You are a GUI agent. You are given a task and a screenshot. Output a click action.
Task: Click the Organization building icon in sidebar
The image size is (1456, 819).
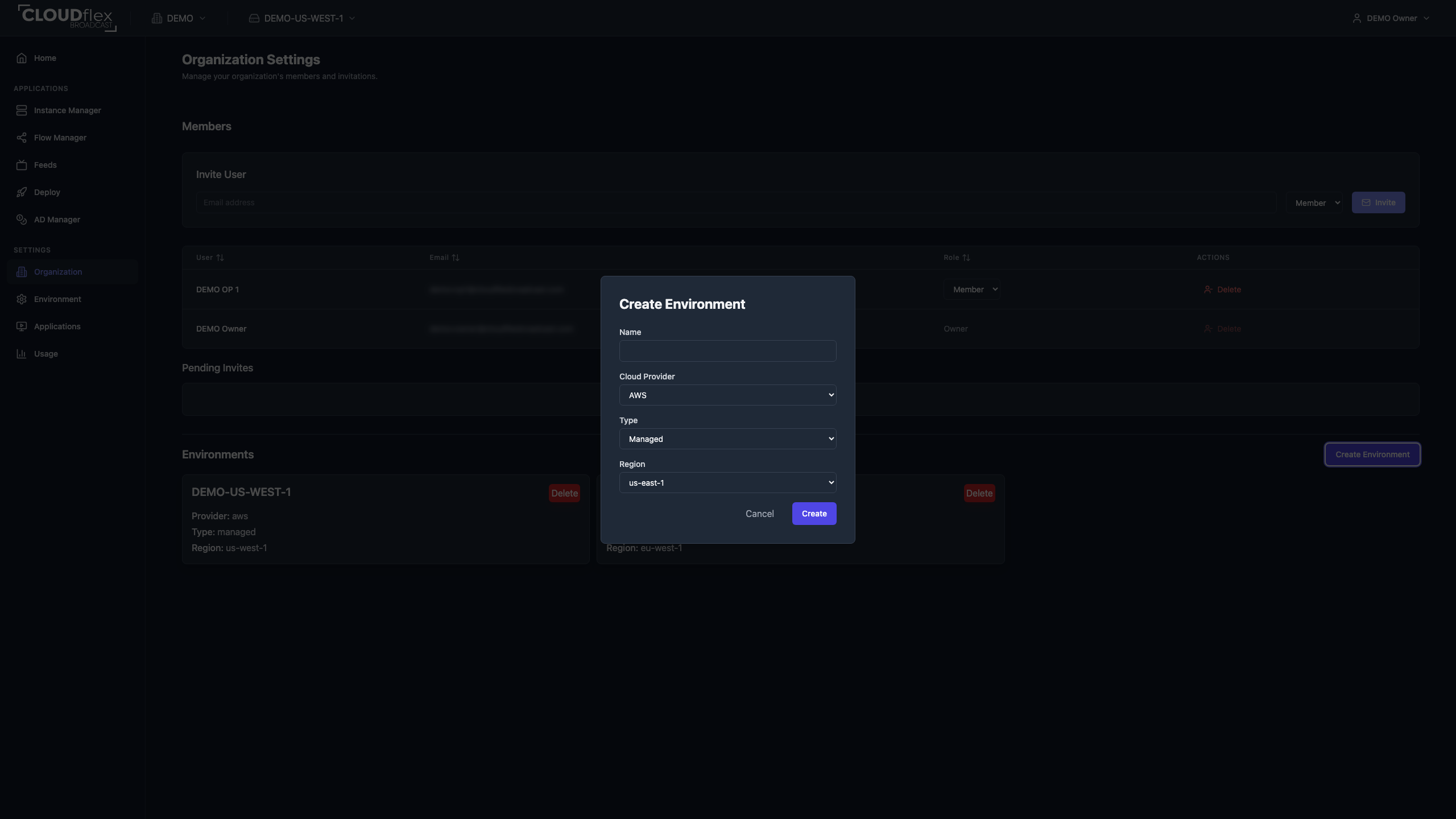click(22, 272)
